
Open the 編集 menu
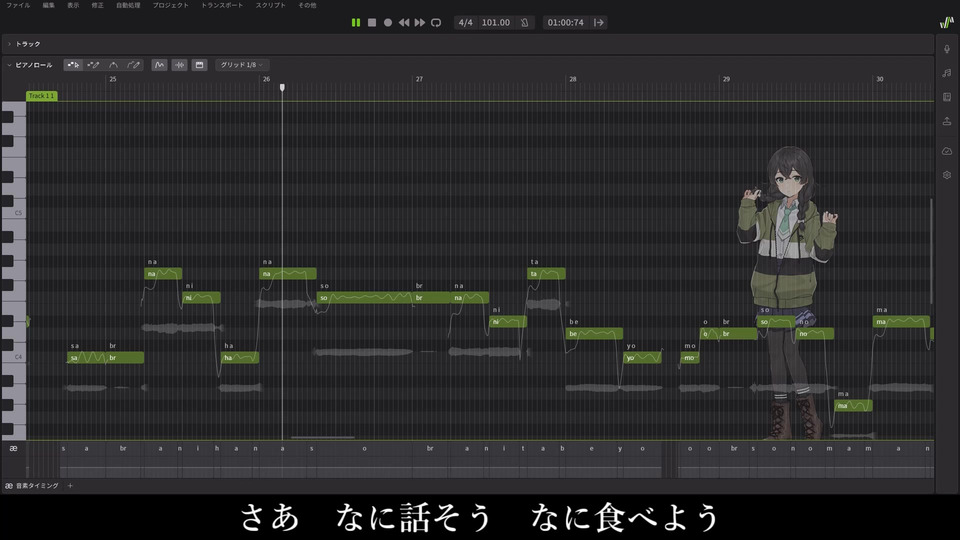pyautogui.click(x=49, y=5)
